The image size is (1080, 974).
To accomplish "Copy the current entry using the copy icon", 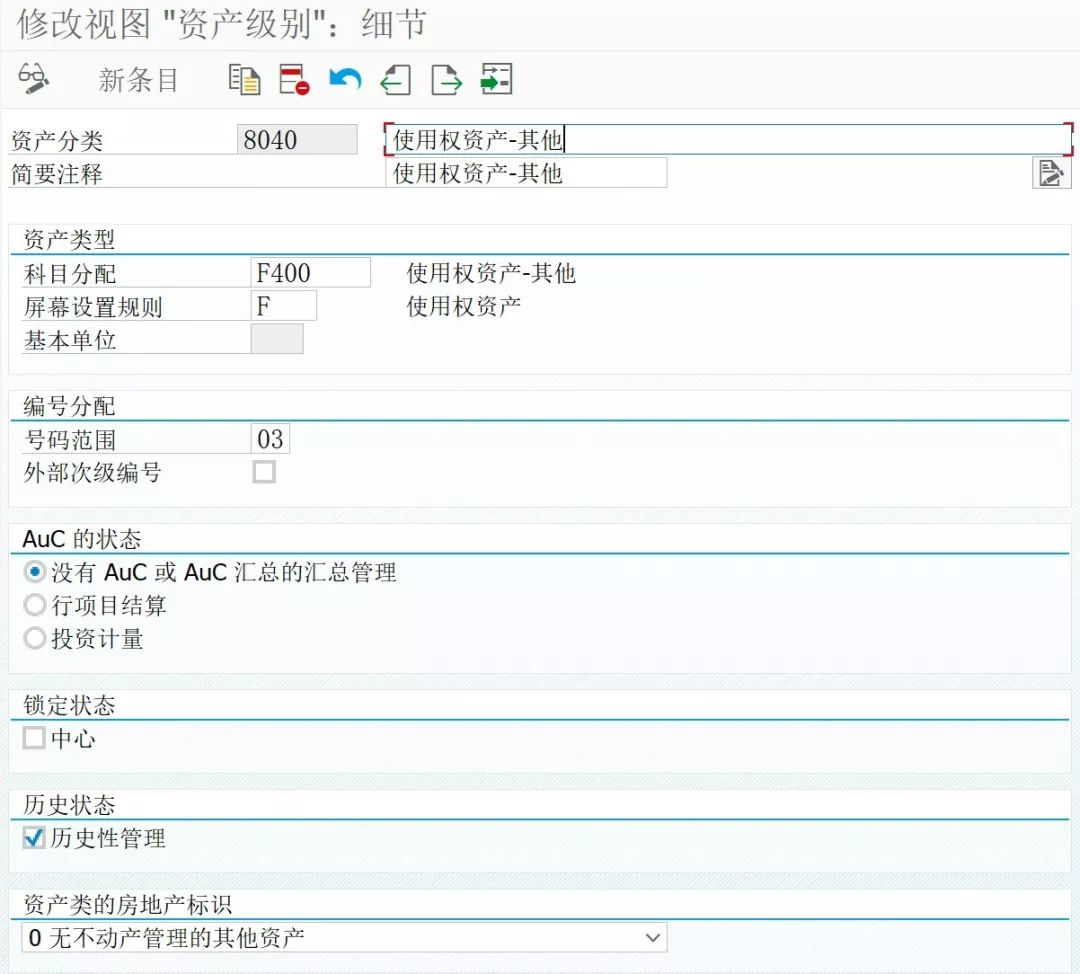I will (243, 78).
